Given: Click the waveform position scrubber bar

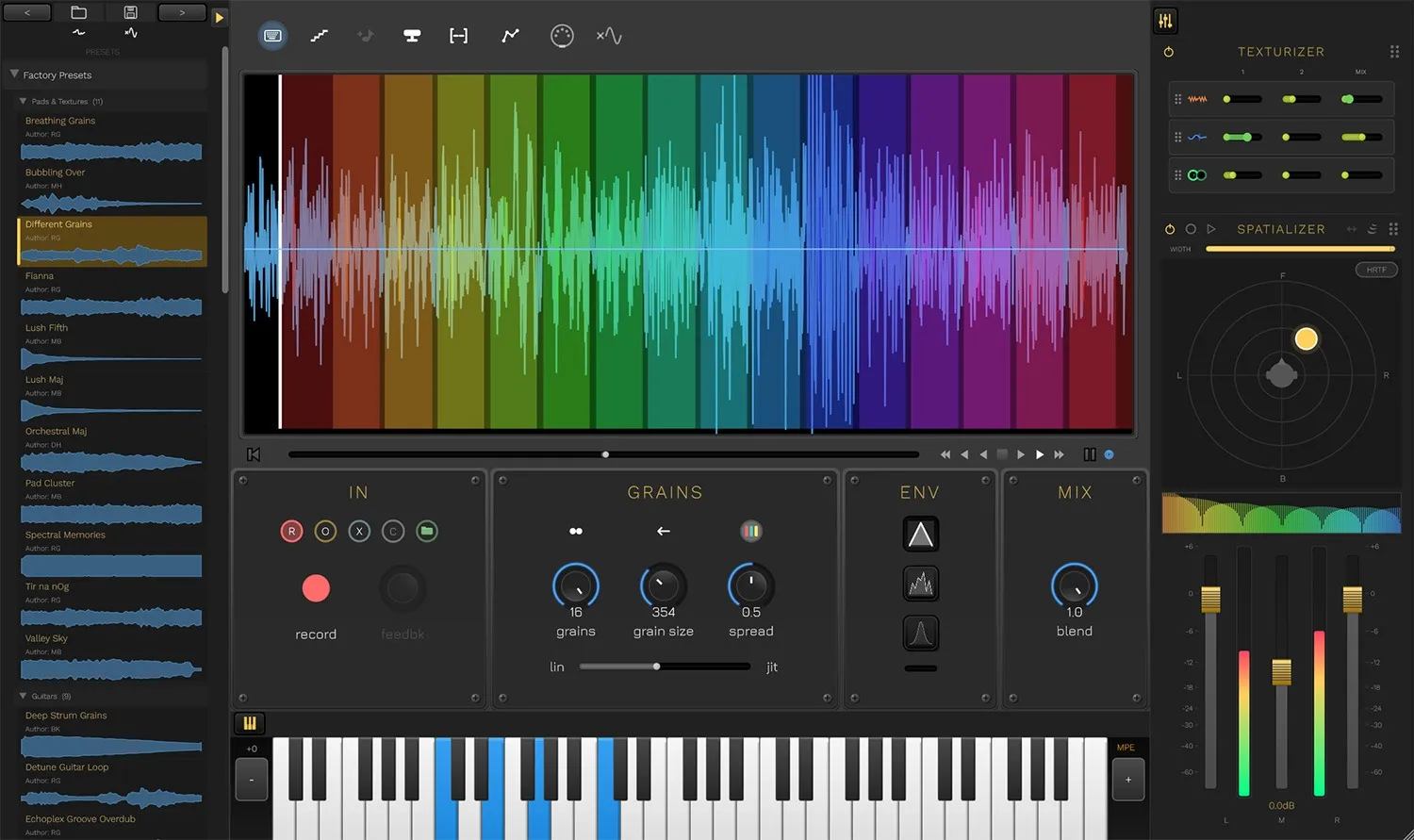Looking at the screenshot, I should pyautogui.click(x=603, y=454).
